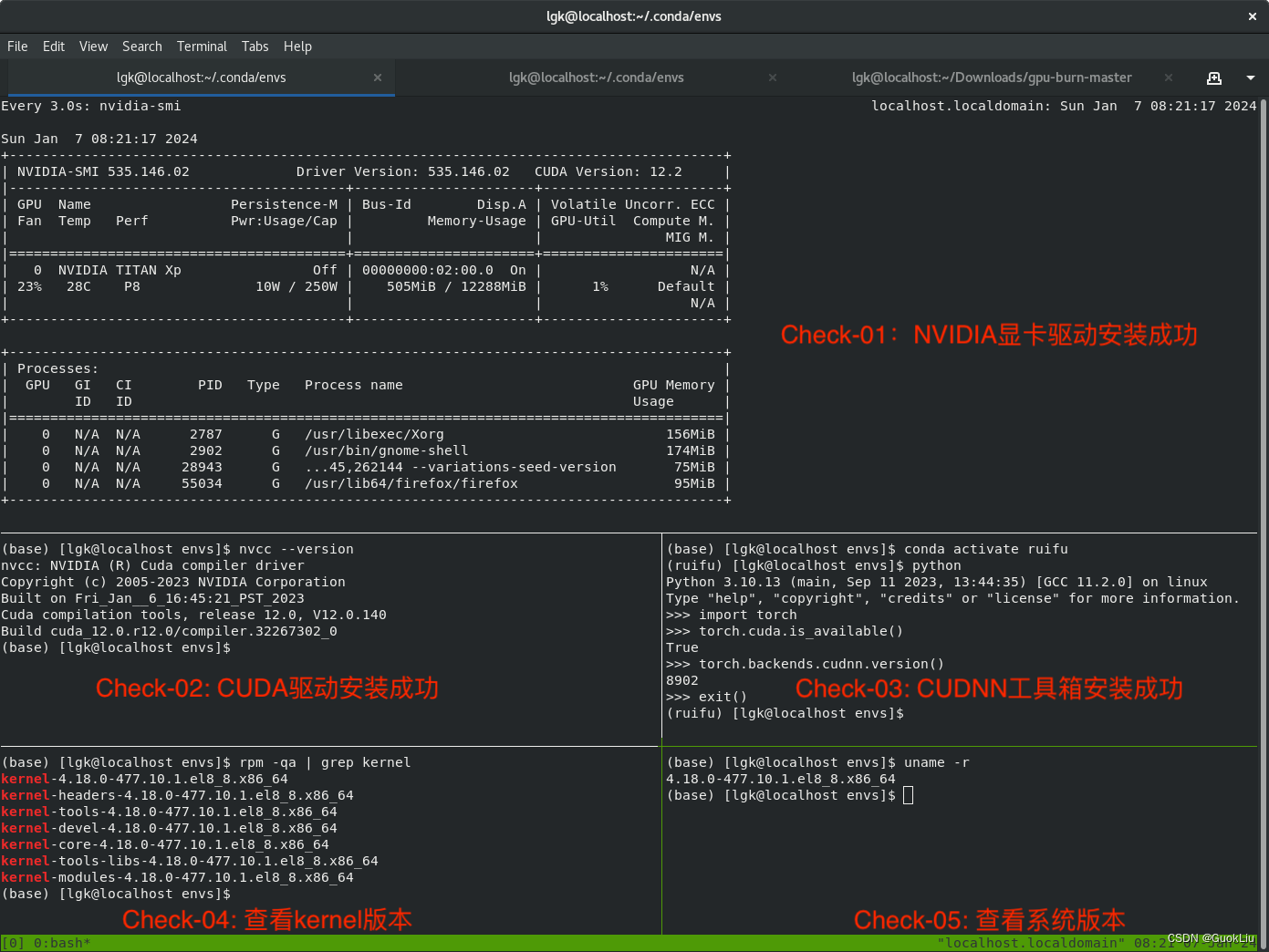Screen dimensions: 1269x952
Task: Close the terminal window
Action: tap(1253, 16)
